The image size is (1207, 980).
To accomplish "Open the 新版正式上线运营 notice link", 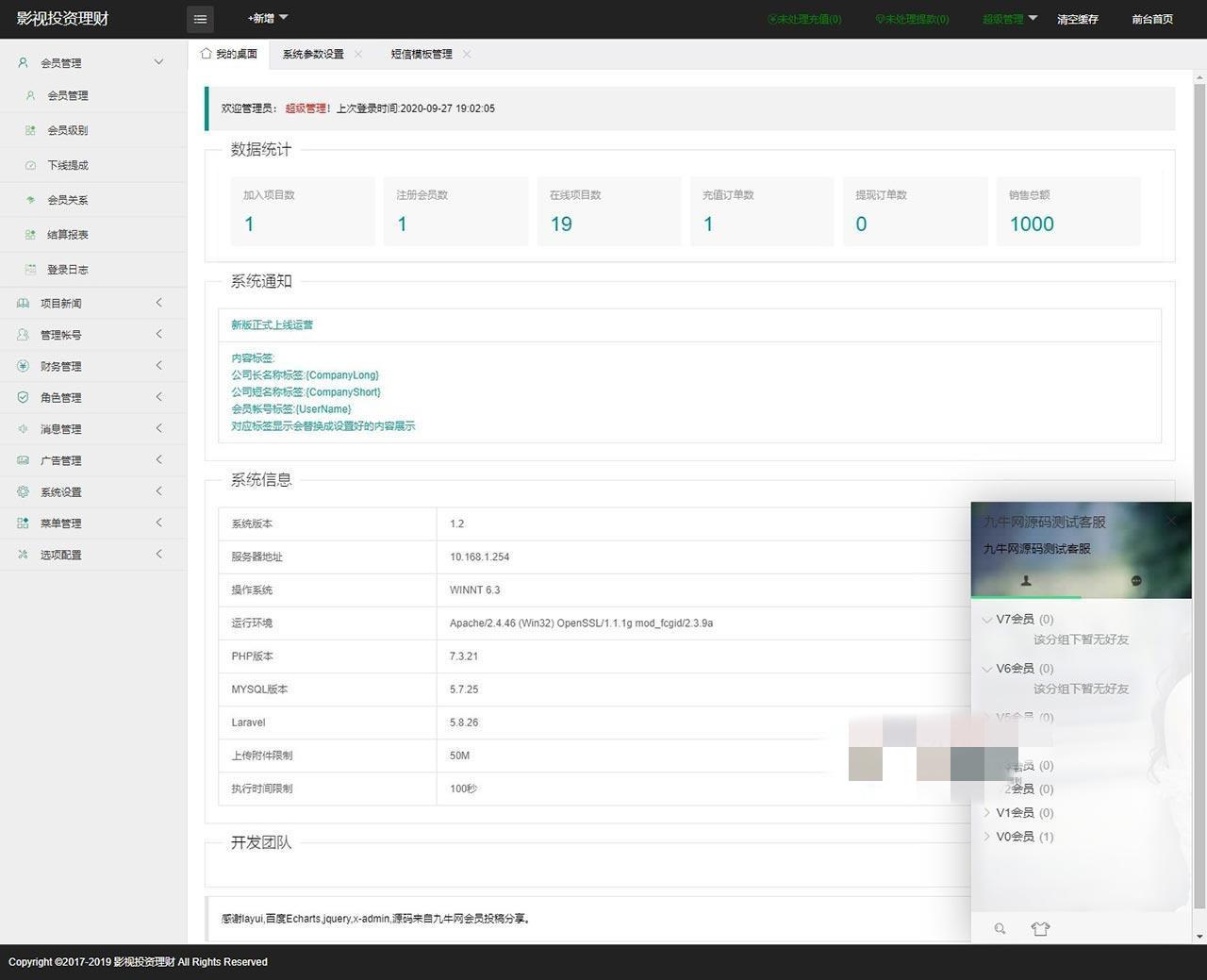I will pyautogui.click(x=272, y=324).
